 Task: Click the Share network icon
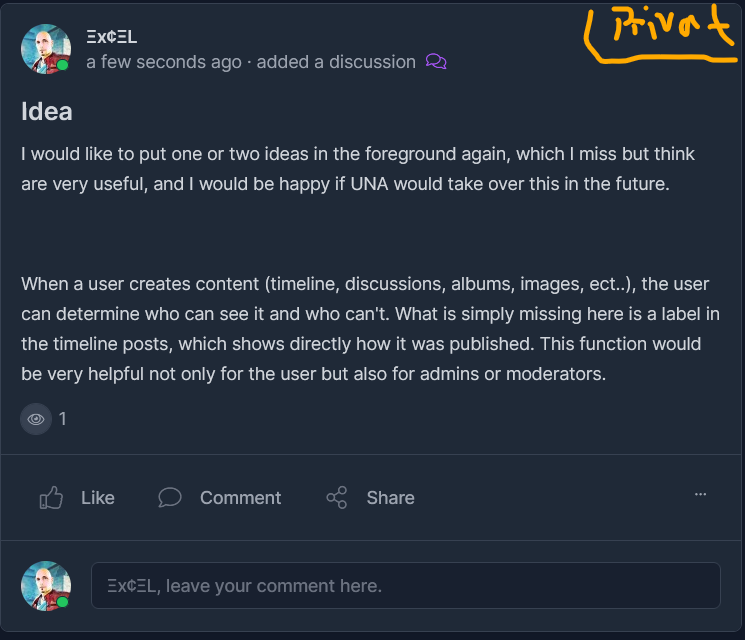(337, 497)
